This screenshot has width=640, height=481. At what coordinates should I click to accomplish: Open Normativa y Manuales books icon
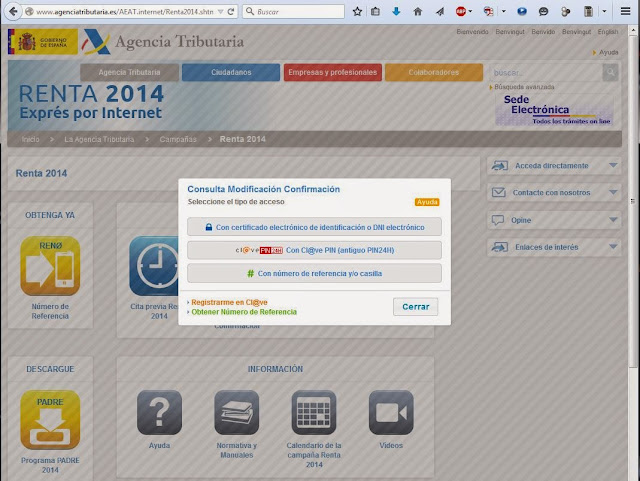click(237, 412)
